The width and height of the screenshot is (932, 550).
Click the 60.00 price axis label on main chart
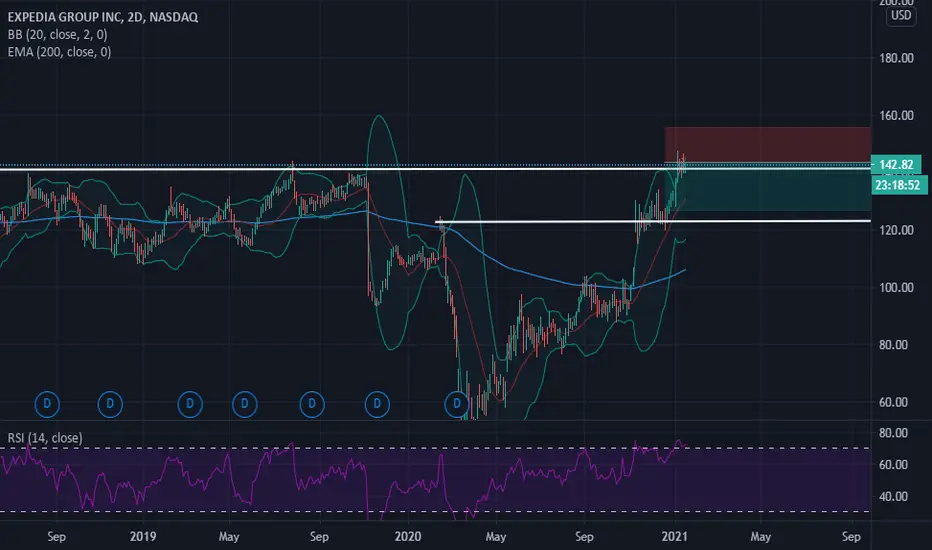[893, 402]
